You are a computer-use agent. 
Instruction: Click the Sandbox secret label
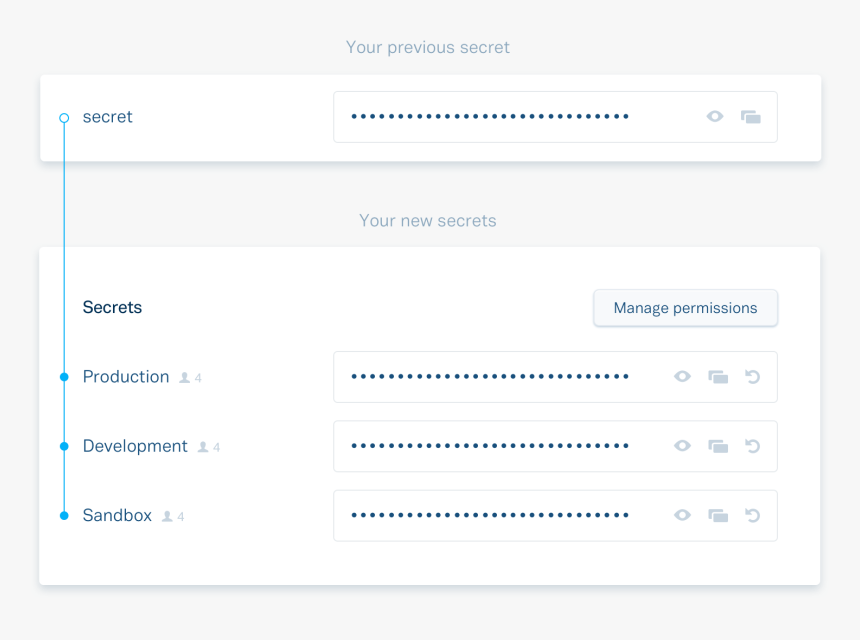[117, 516]
